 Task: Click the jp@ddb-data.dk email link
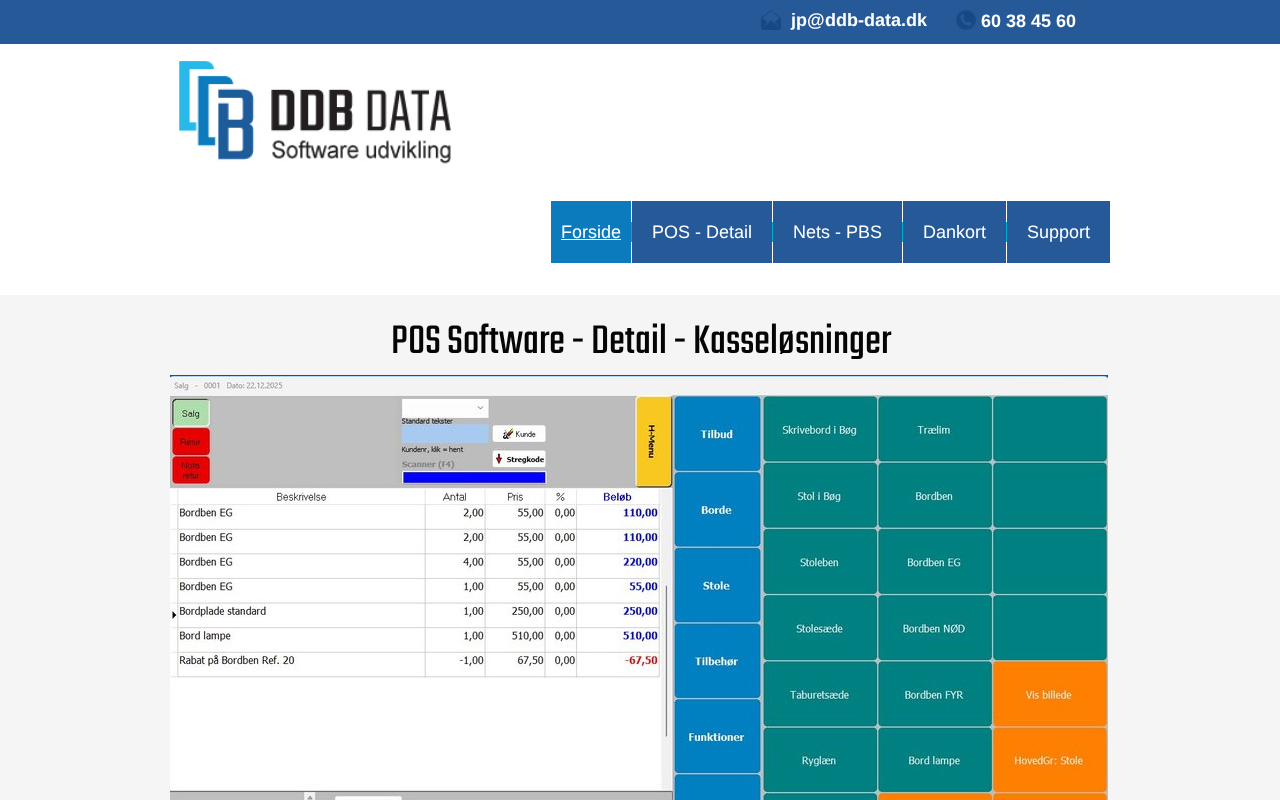(x=858, y=20)
